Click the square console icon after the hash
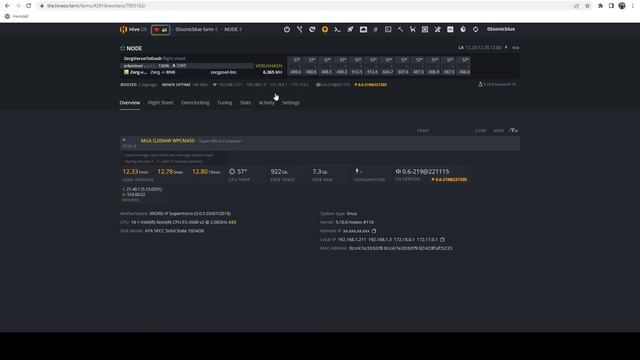 [x=388, y=29]
